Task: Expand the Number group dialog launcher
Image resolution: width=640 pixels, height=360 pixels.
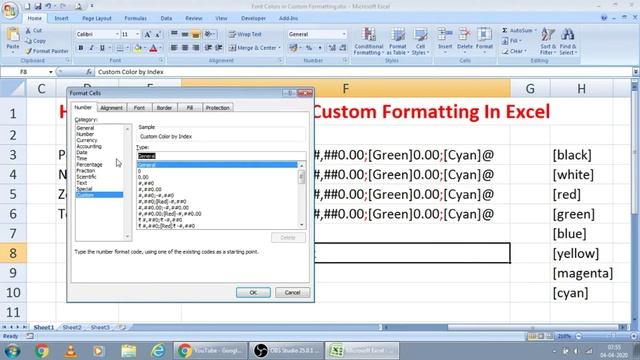Action: (345, 60)
